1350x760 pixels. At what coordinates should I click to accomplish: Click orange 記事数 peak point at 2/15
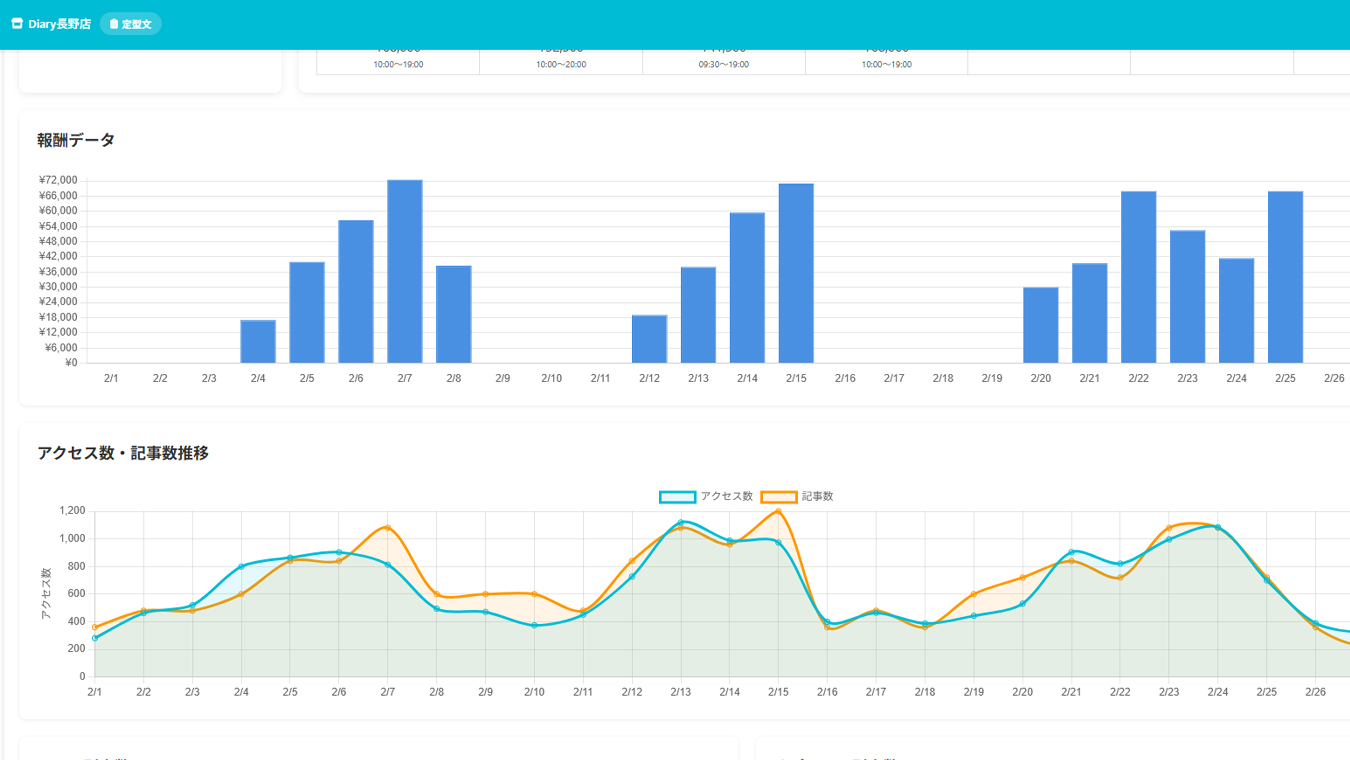[778, 512]
